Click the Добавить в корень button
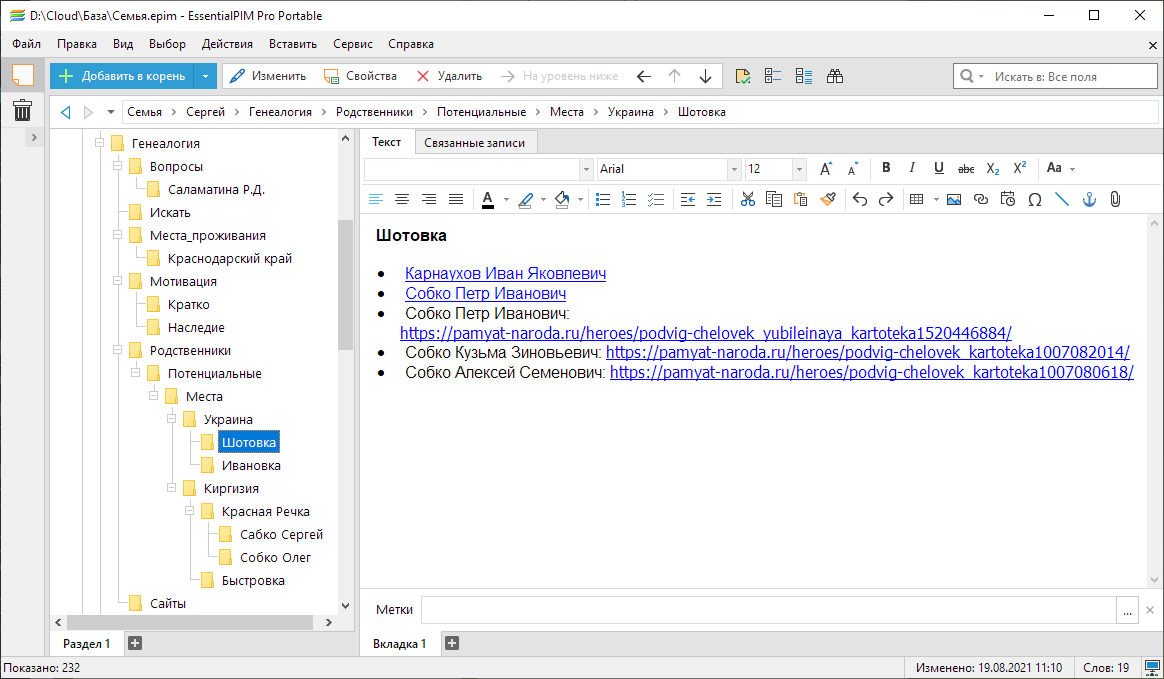The height and width of the screenshot is (679, 1164). coord(122,76)
